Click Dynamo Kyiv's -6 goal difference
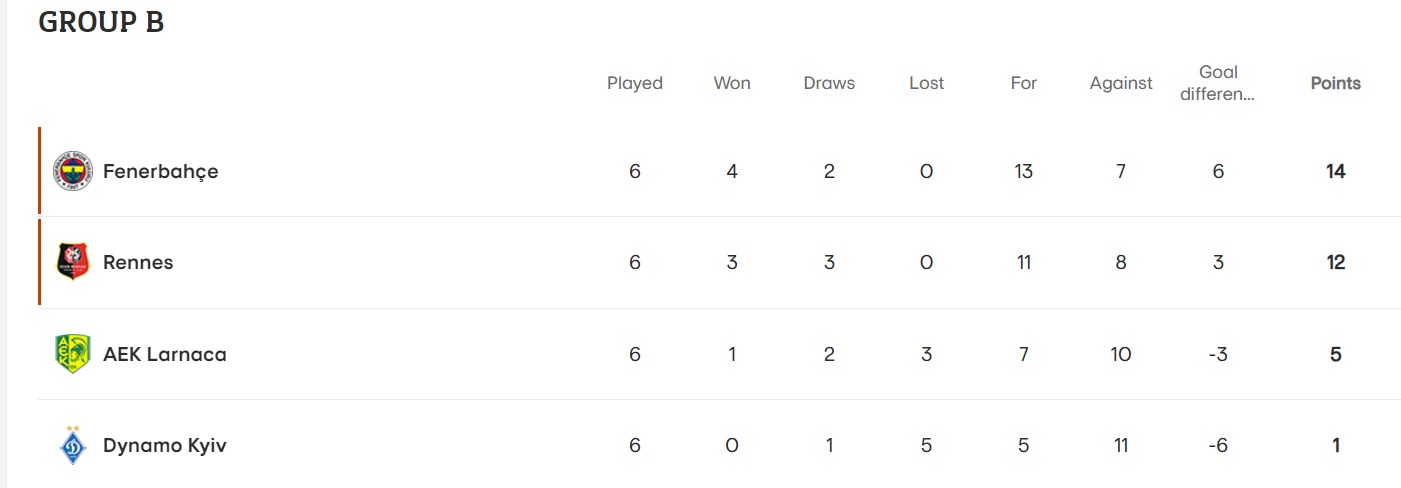The width and height of the screenshot is (1401, 488). tap(1218, 446)
